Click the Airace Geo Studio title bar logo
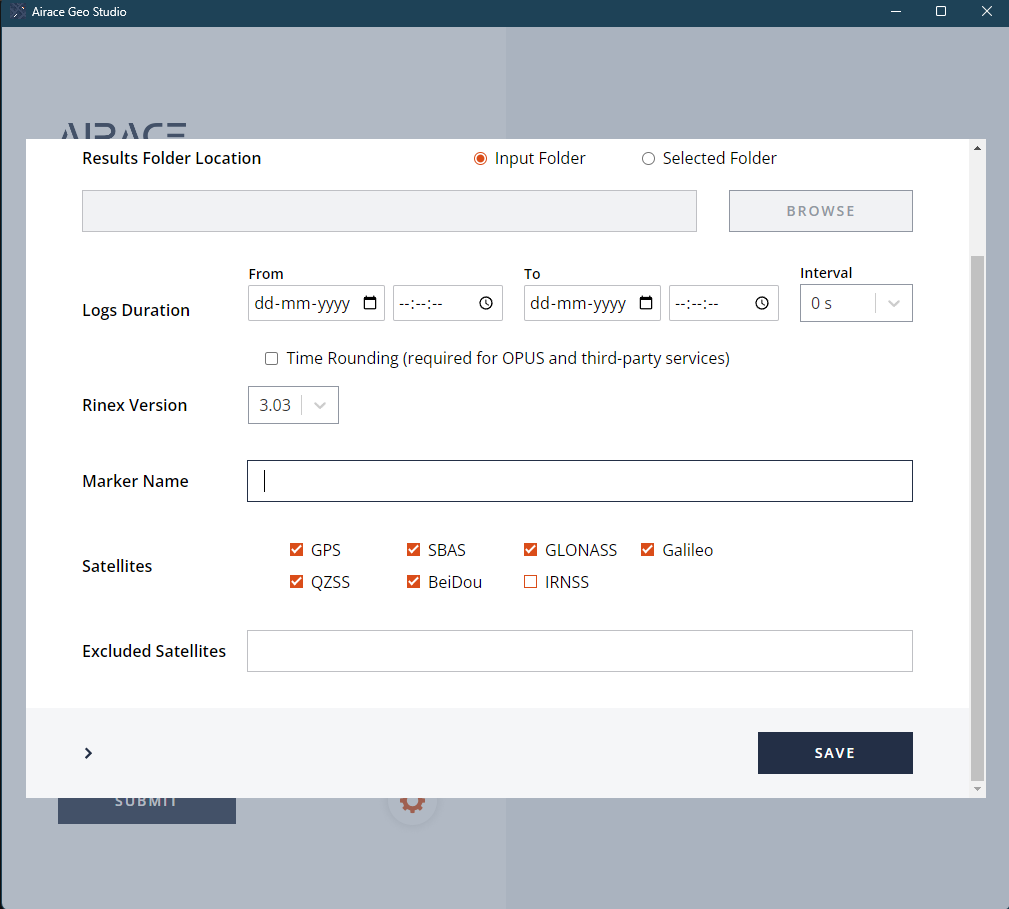The image size is (1009, 909). click(x=17, y=12)
